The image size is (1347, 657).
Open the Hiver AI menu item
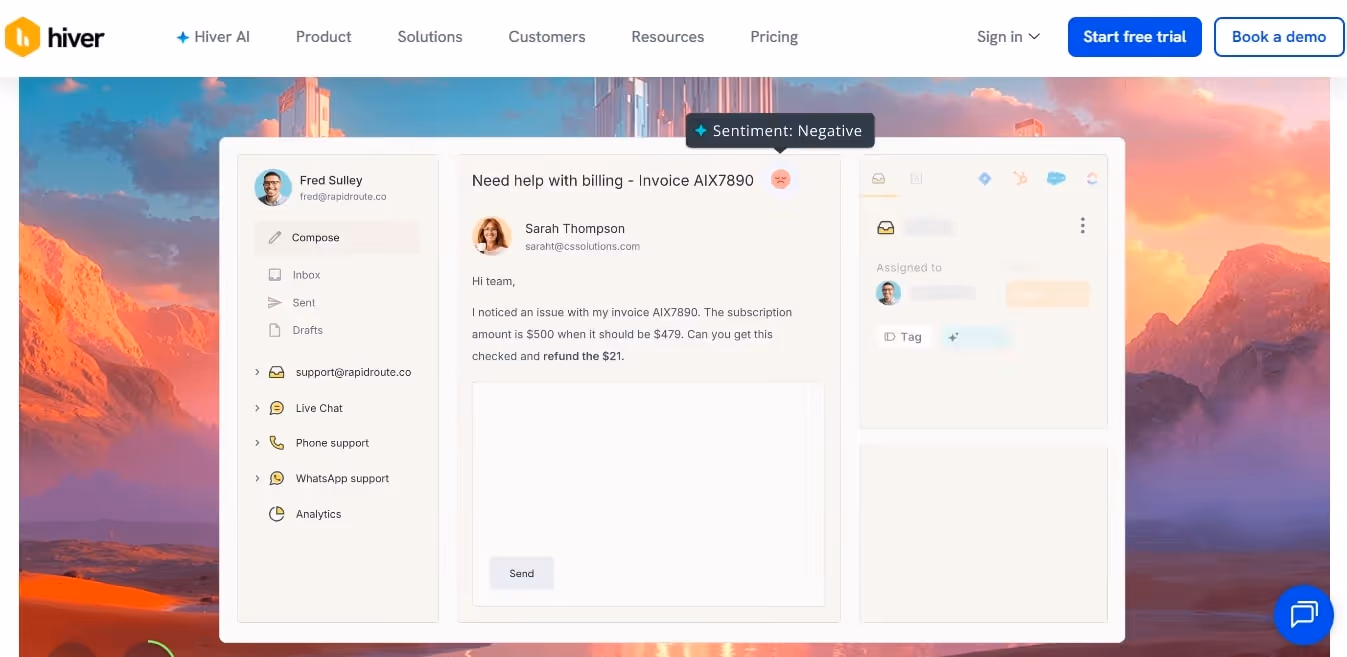click(x=213, y=37)
